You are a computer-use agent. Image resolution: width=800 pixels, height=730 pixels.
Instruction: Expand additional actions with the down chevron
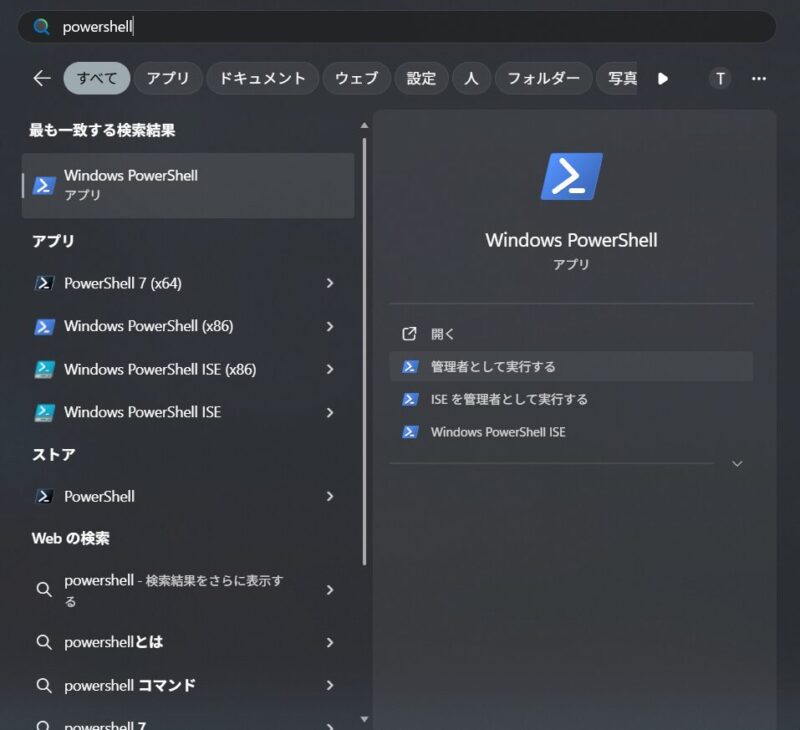click(x=737, y=463)
